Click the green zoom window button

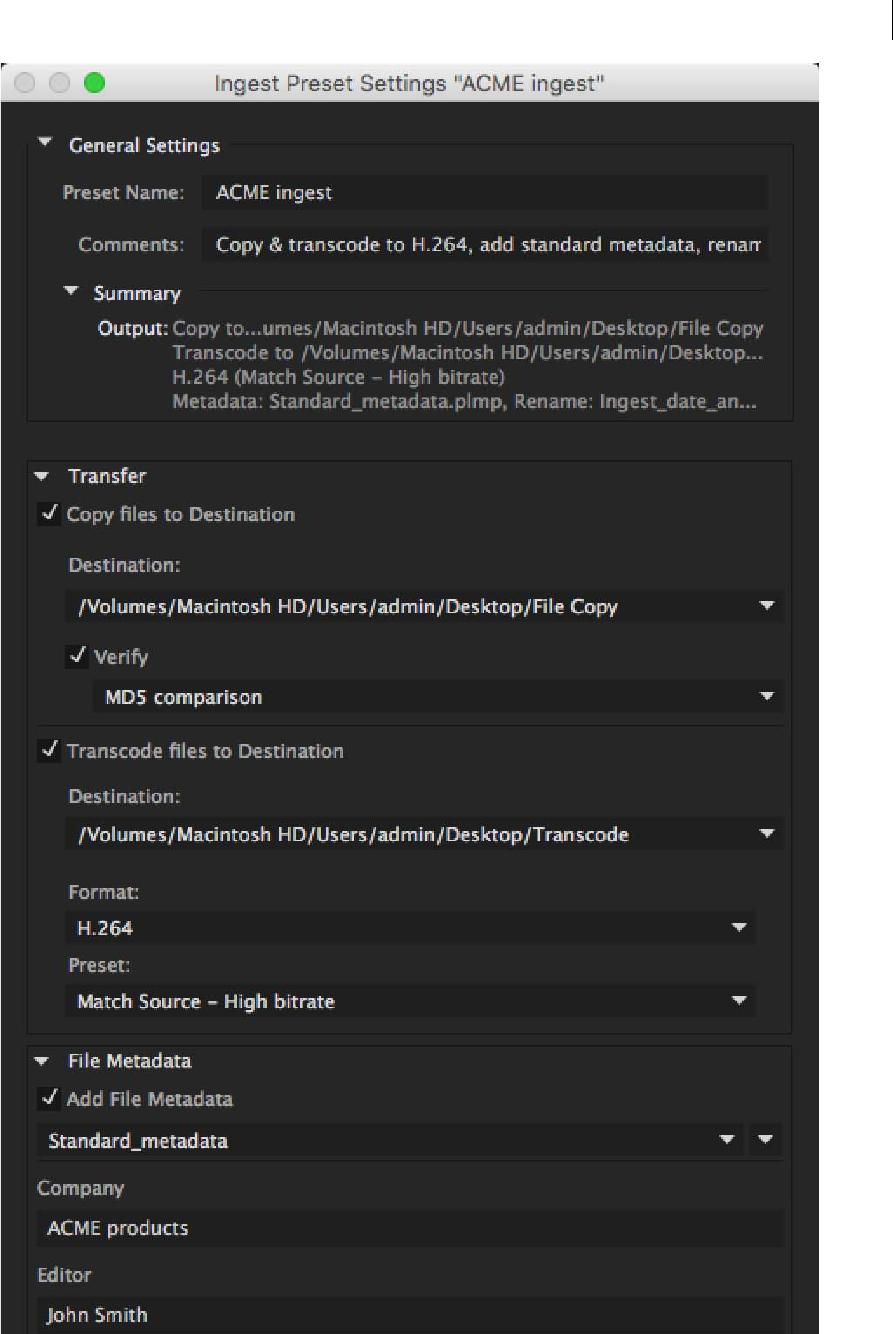[x=94, y=83]
